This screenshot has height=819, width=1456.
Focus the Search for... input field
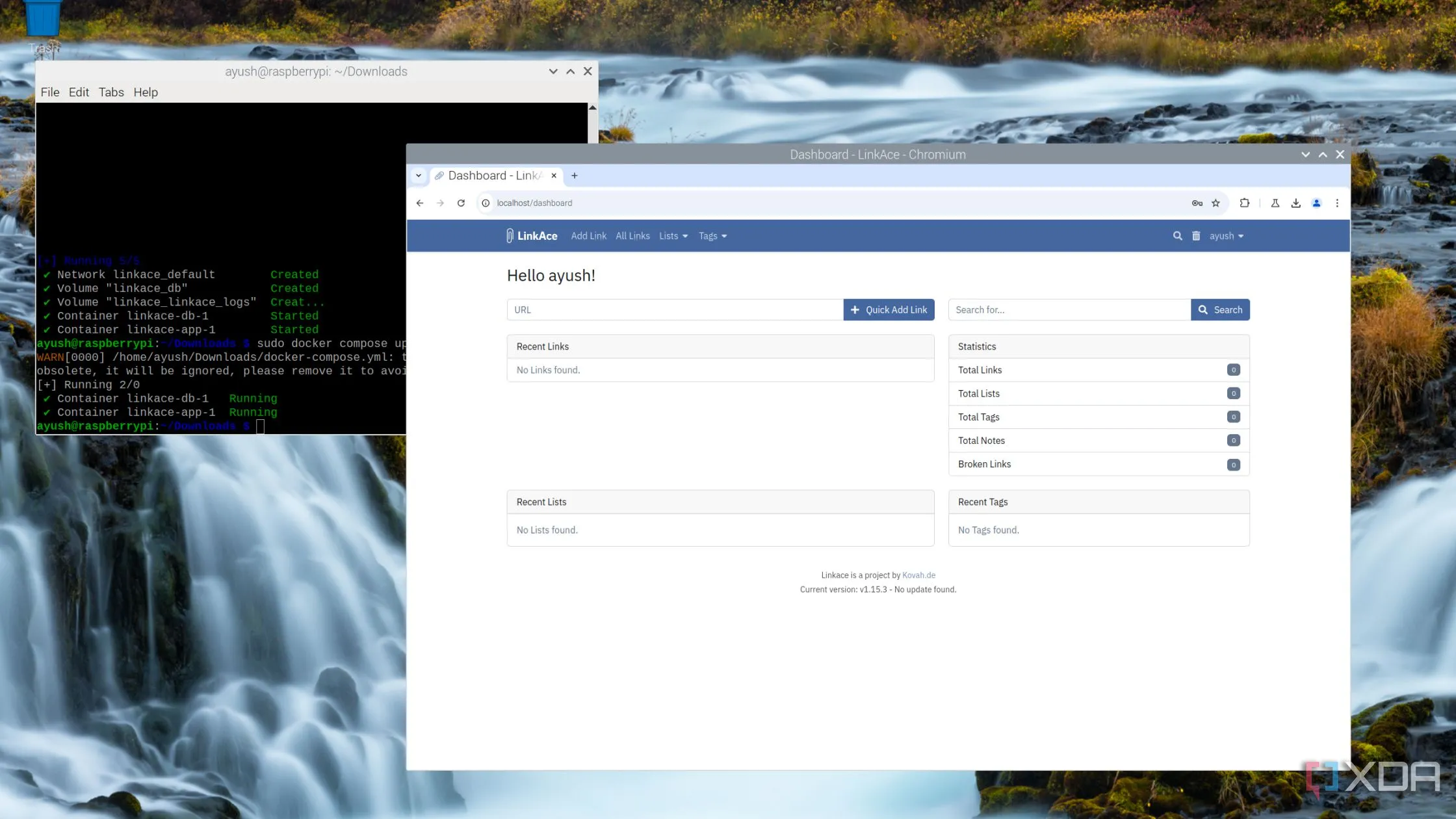pyautogui.click(x=1069, y=310)
